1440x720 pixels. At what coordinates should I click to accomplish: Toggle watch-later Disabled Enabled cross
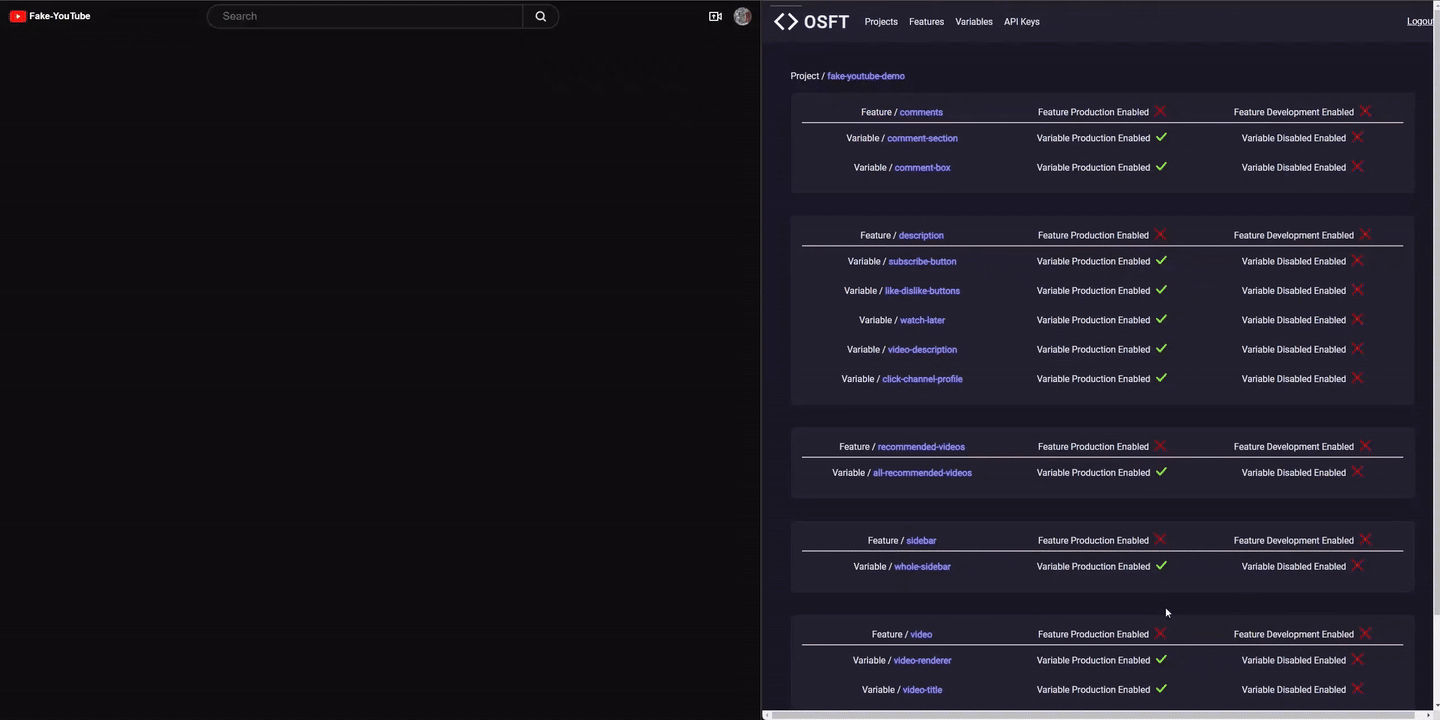click(1357, 319)
